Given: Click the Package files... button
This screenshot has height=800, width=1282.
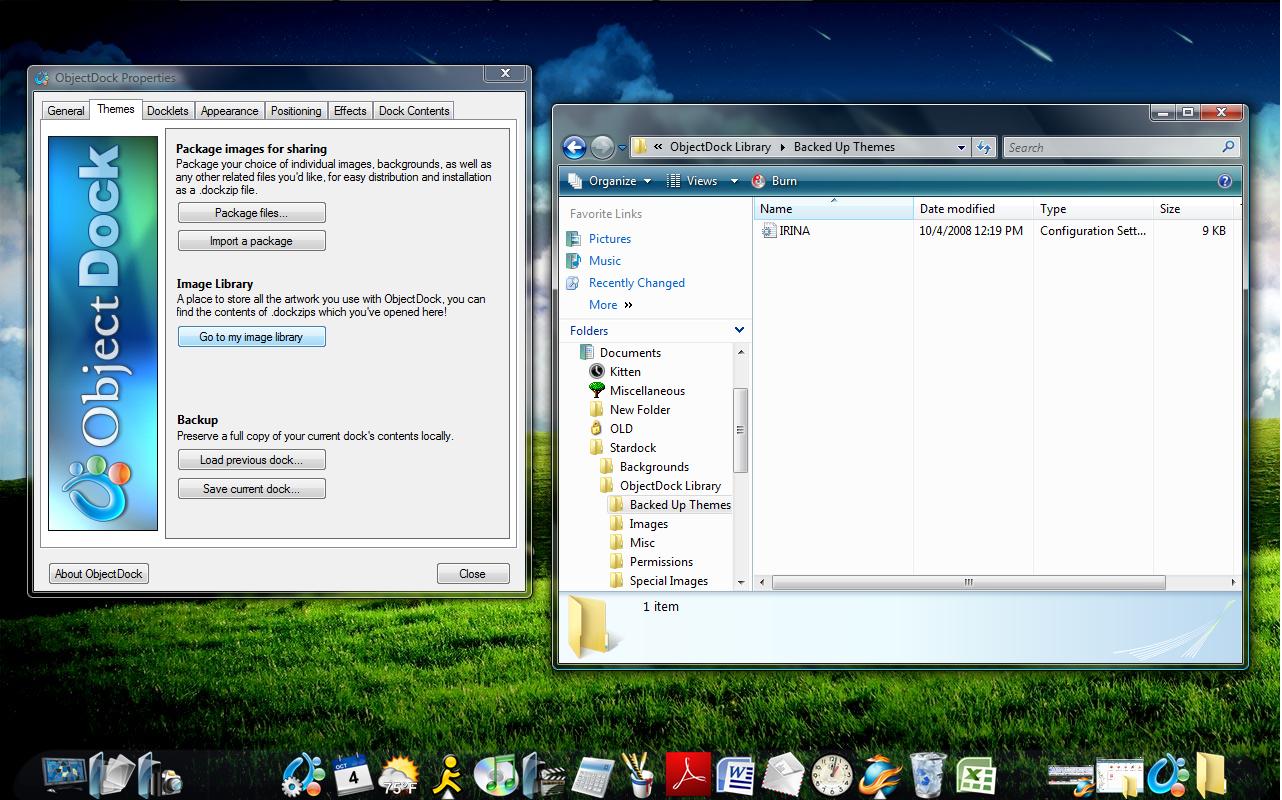Looking at the screenshot, I should 252,213.
